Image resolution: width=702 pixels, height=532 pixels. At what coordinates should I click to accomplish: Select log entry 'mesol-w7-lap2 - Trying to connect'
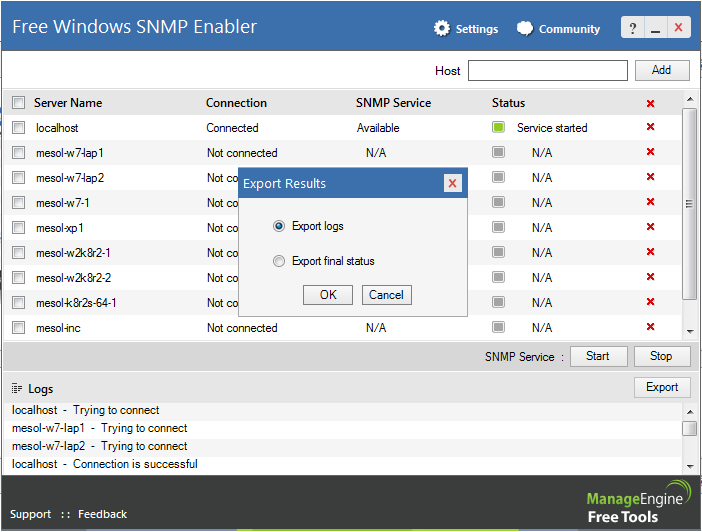click(x=99, y=446)
